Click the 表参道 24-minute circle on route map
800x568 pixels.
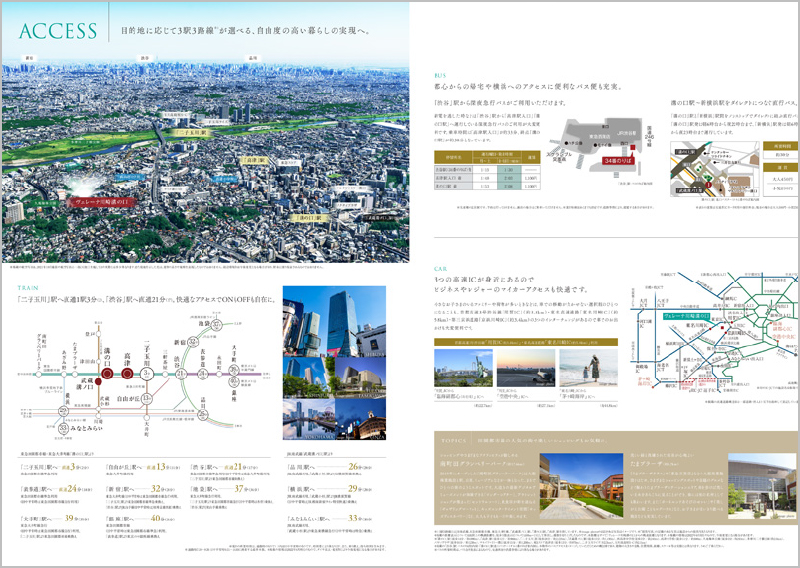202,374
